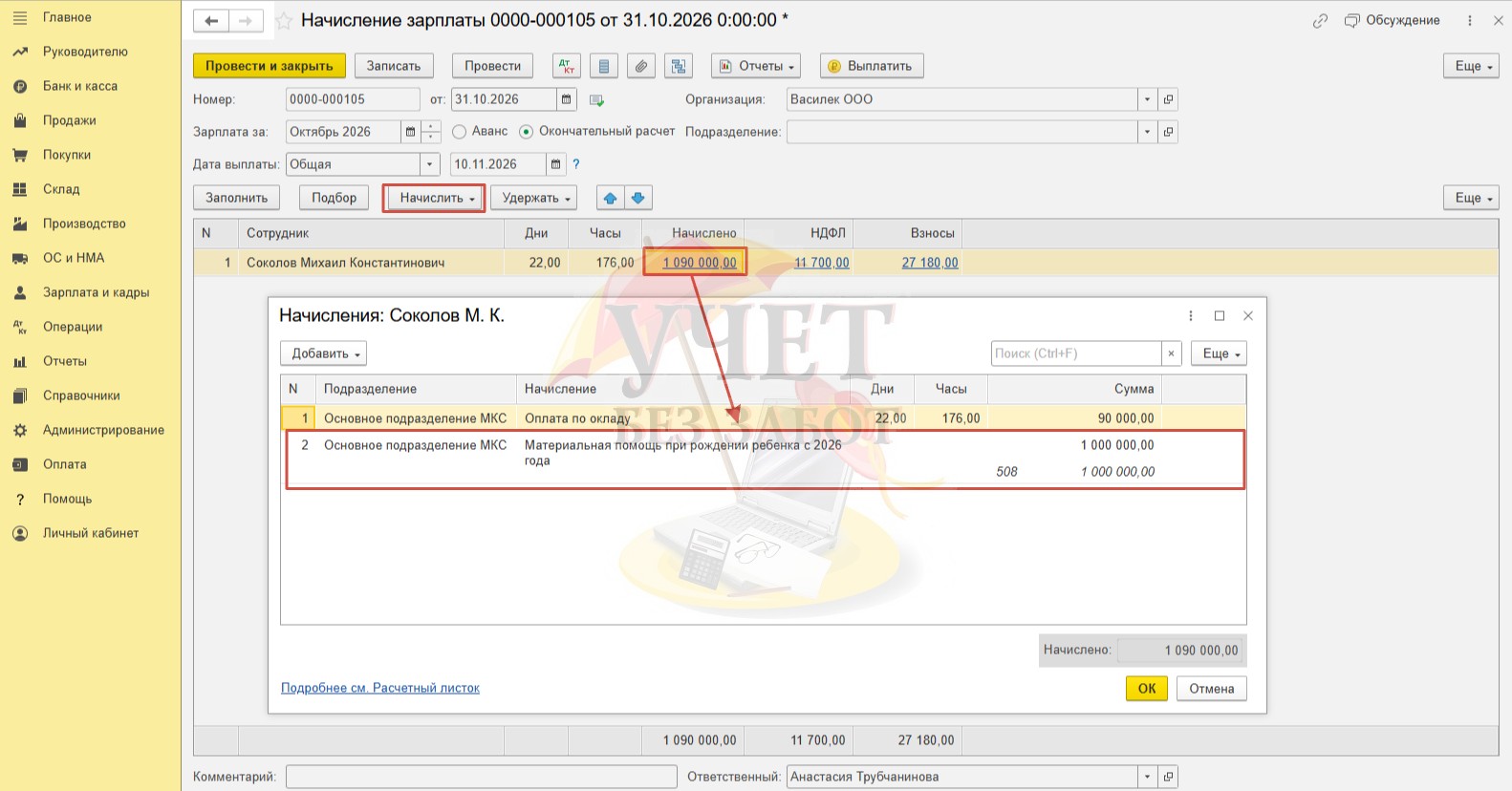The height and width of the screenshot is (791, 1512).
Task: Open the Организация Василек ООО form icon
Action: click(x=1168, y=99)
